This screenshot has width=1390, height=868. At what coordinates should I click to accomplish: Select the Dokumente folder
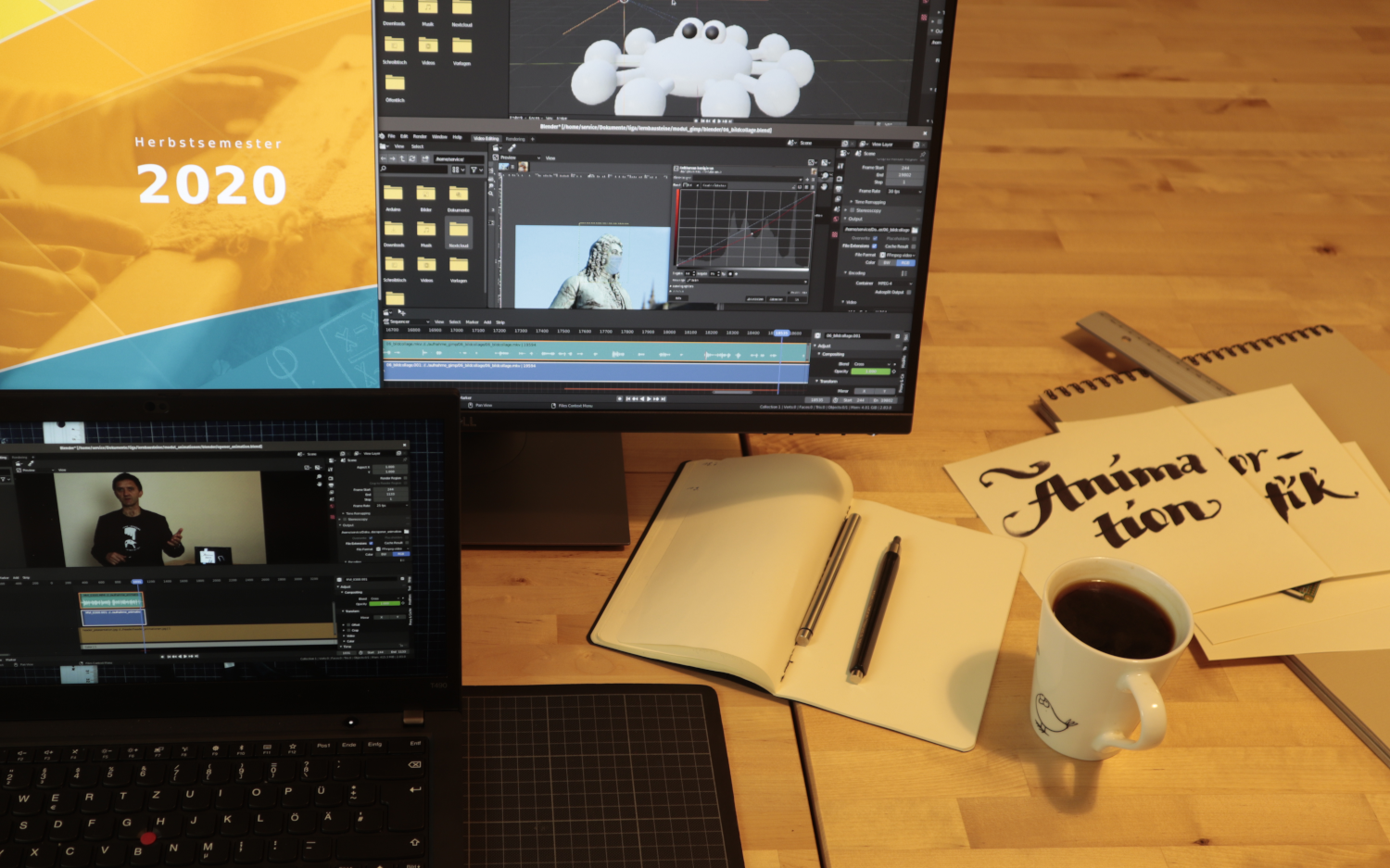(459, 197)
